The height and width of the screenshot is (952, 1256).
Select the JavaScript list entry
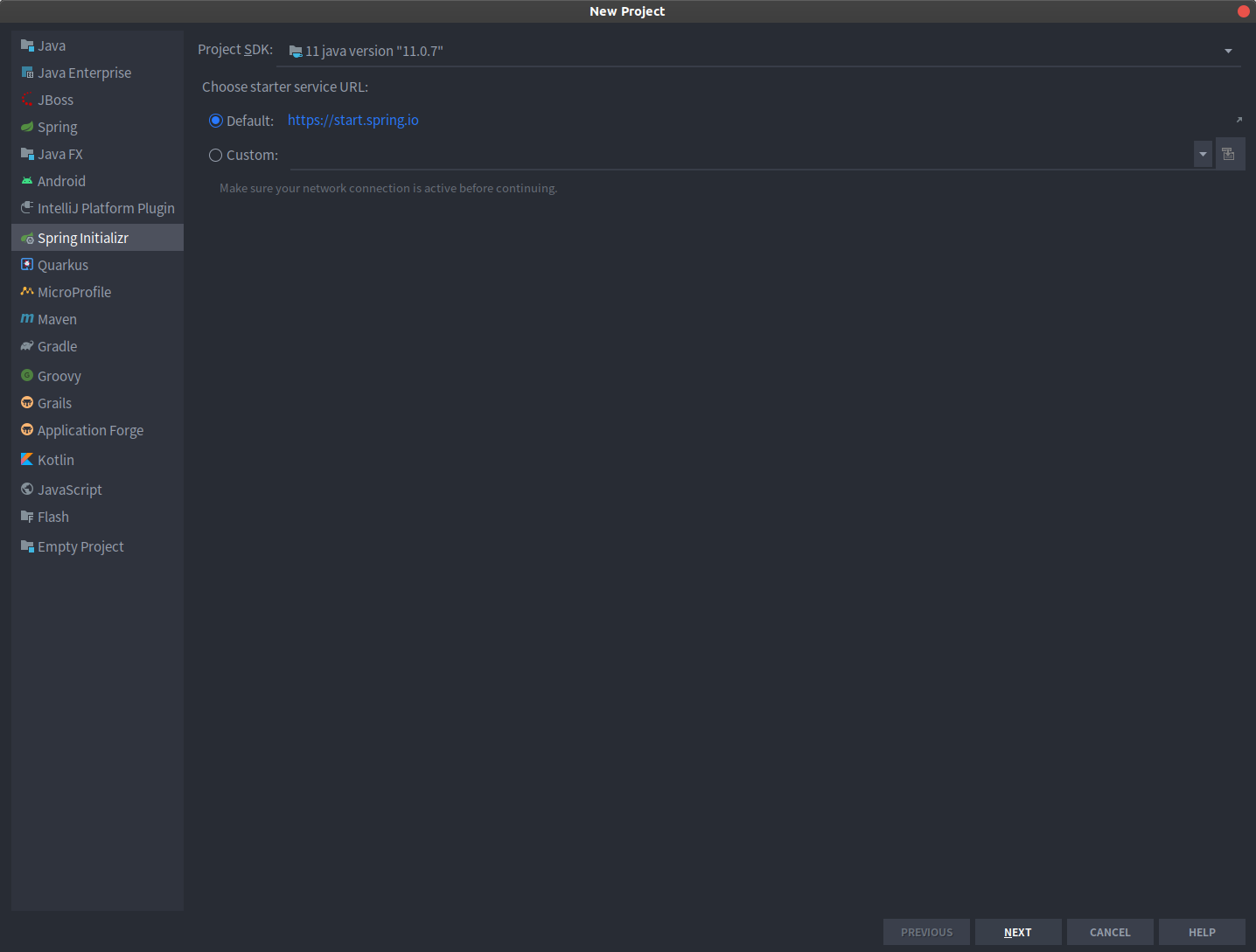(x=97, y=490)
